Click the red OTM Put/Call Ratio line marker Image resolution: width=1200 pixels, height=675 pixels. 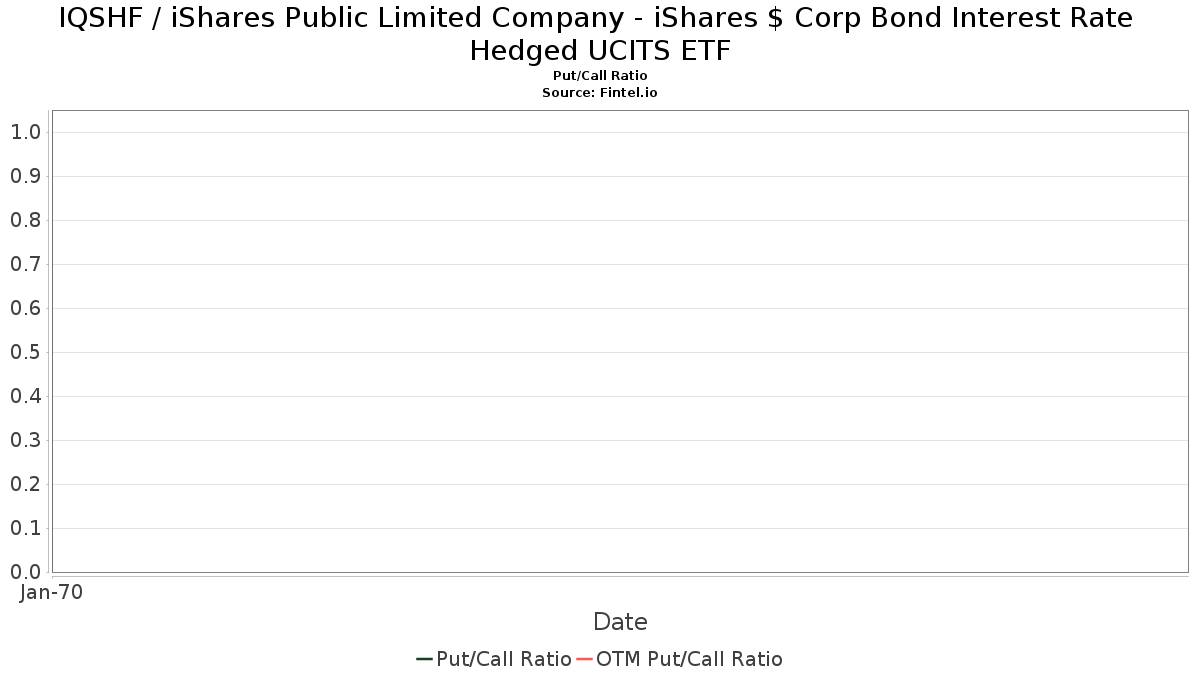(x=585, y=659)
